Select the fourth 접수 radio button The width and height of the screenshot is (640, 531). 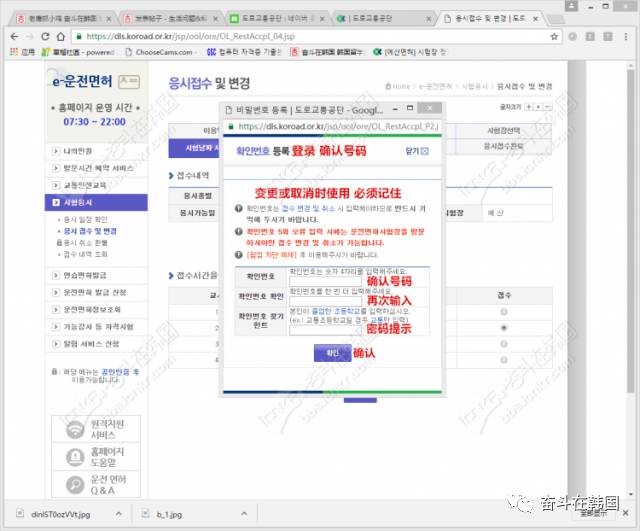pos(504,360)
